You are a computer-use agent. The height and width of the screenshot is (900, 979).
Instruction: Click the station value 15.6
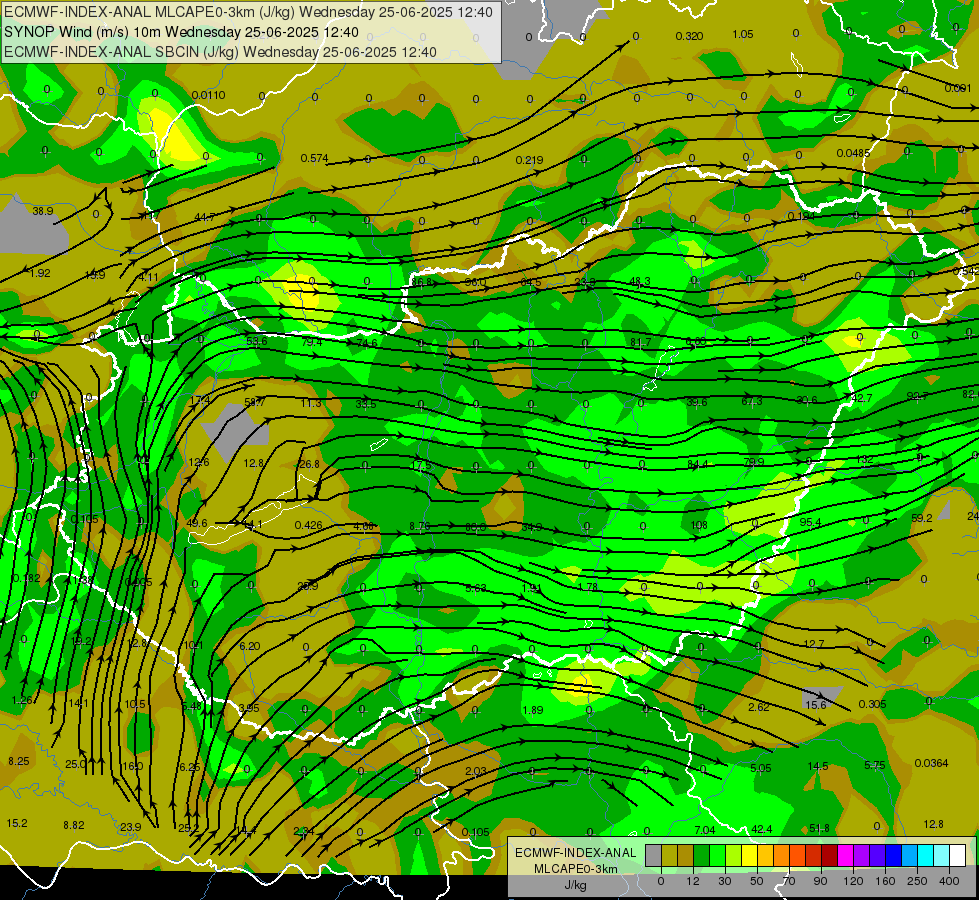tap(816, 705)
